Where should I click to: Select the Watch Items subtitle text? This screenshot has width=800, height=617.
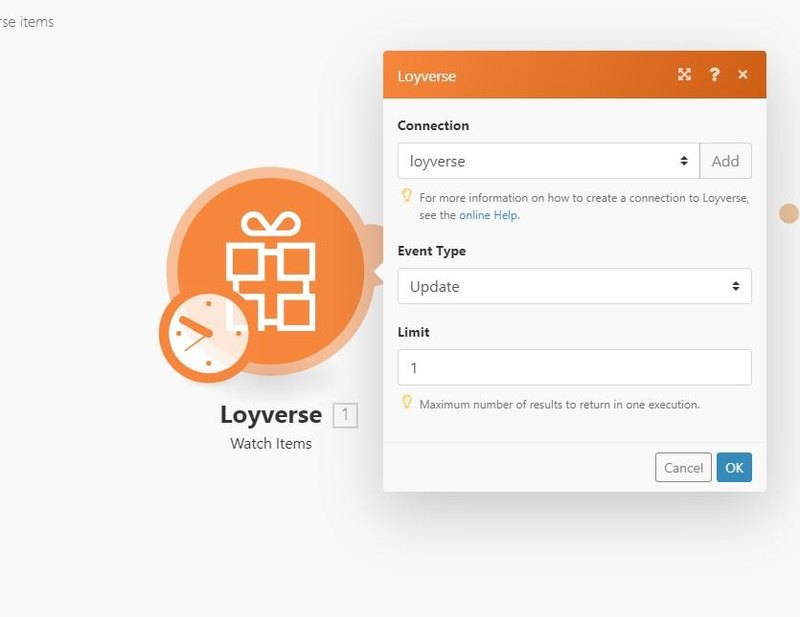271,444
